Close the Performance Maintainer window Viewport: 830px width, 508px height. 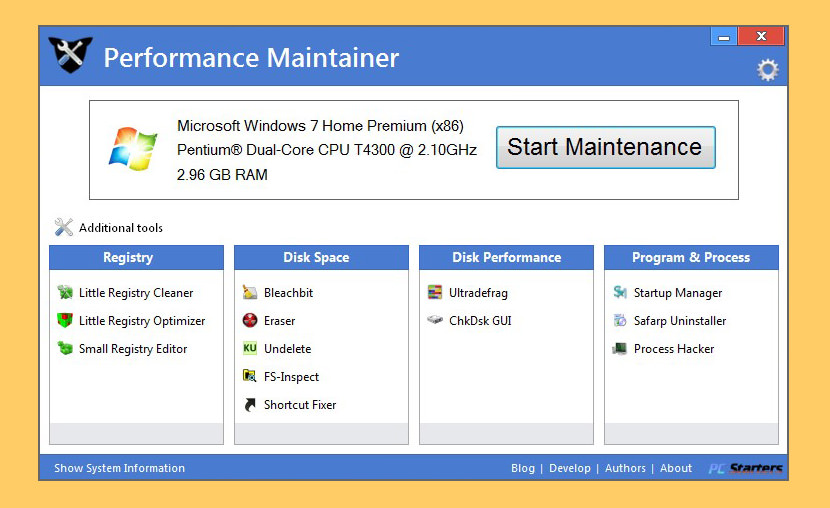pyautogui.click(x=761, y=37)
